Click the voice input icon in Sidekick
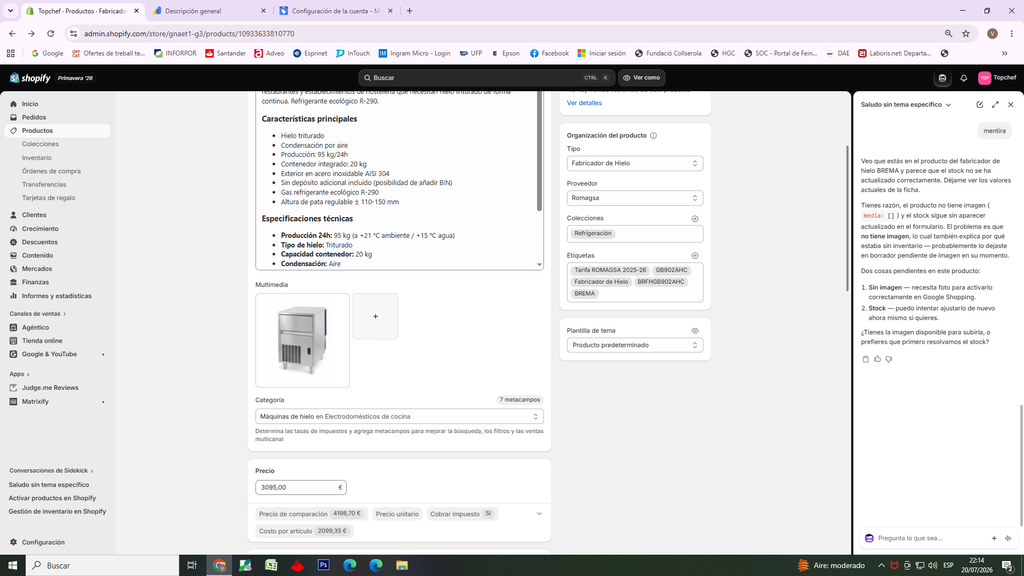1024x576 pixels. pyautogui.click(x=1008, y=538)
